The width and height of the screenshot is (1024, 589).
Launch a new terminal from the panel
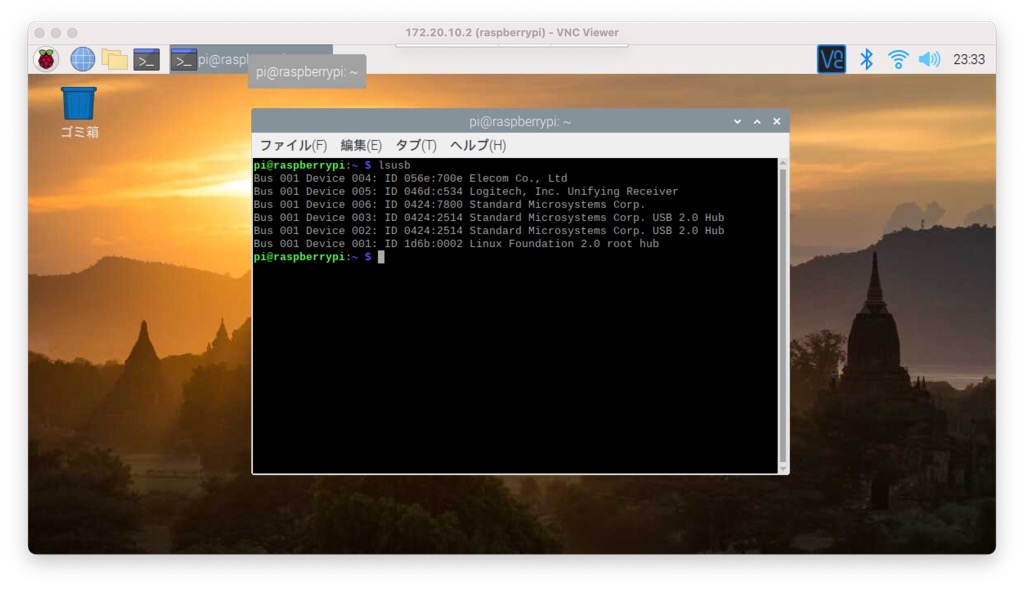[147, 59]
